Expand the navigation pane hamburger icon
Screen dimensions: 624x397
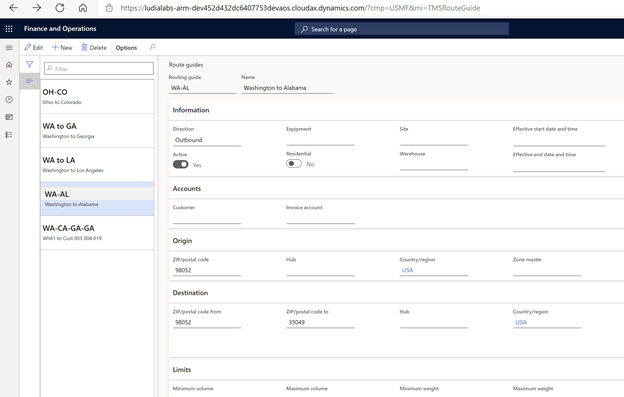(x=9, y=48)
